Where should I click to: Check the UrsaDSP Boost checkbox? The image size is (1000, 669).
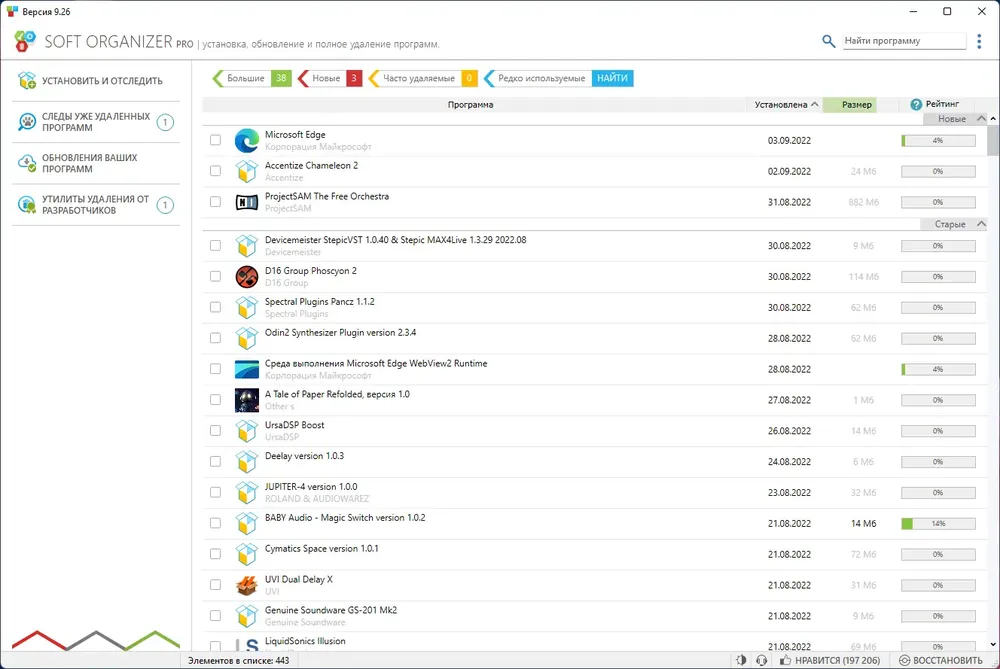click(216, 430)
